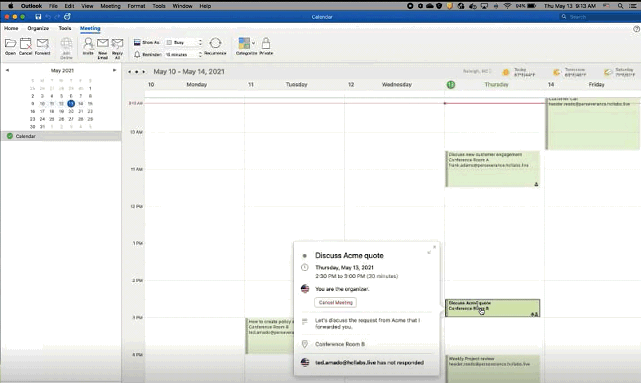Viewport: 641px width, 383px height.
Task: Click the Thursday column header
Action: point(496,85)
